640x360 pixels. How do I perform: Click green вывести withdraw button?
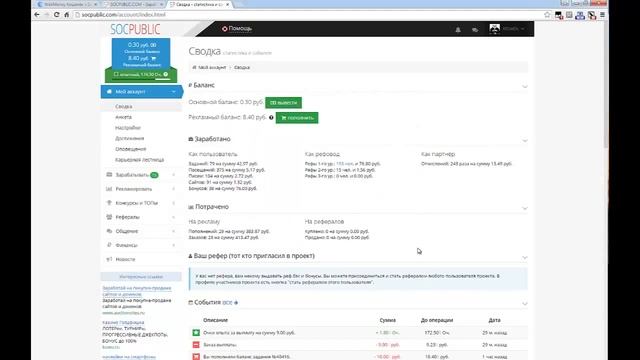284,102
